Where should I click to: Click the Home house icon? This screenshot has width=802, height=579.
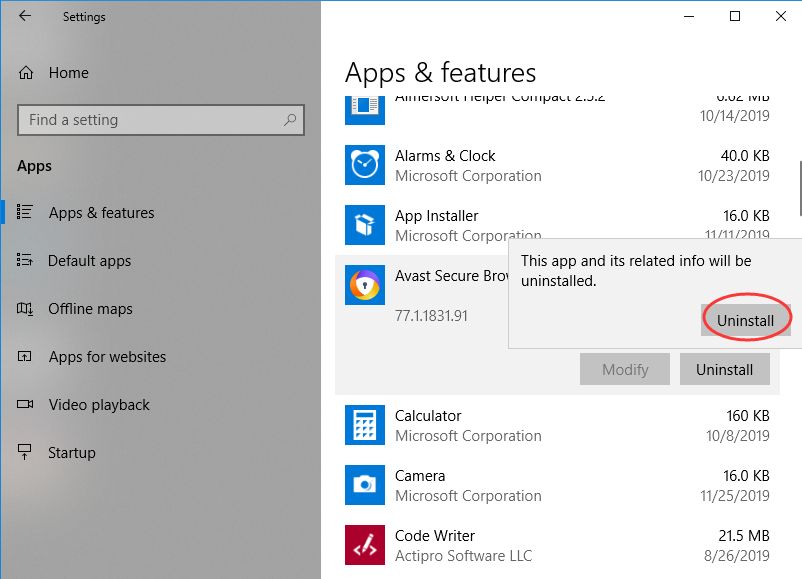pyautogui.click(x=26, y=73)
